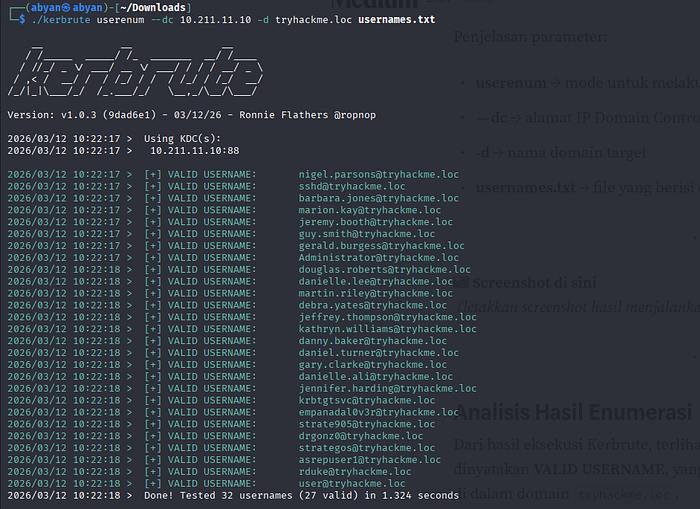Select rduke@tryhackme.loc username
700x509 pixels.
pyautogui.click(x=355, y=472)
